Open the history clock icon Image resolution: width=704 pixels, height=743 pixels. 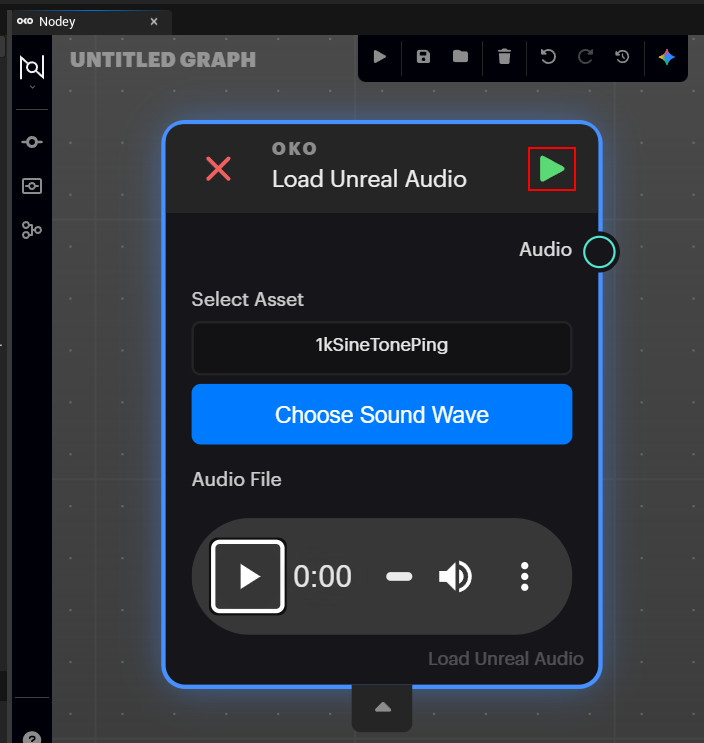pos(622,57)
